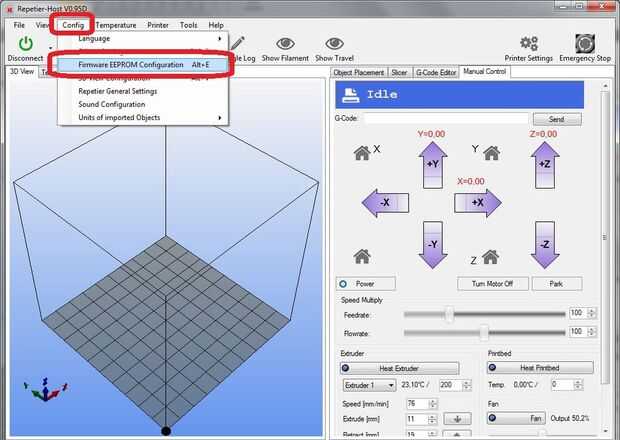
Task: Click the Disconnect power icon
Action: pyautogui.click(x=26, y=43)
